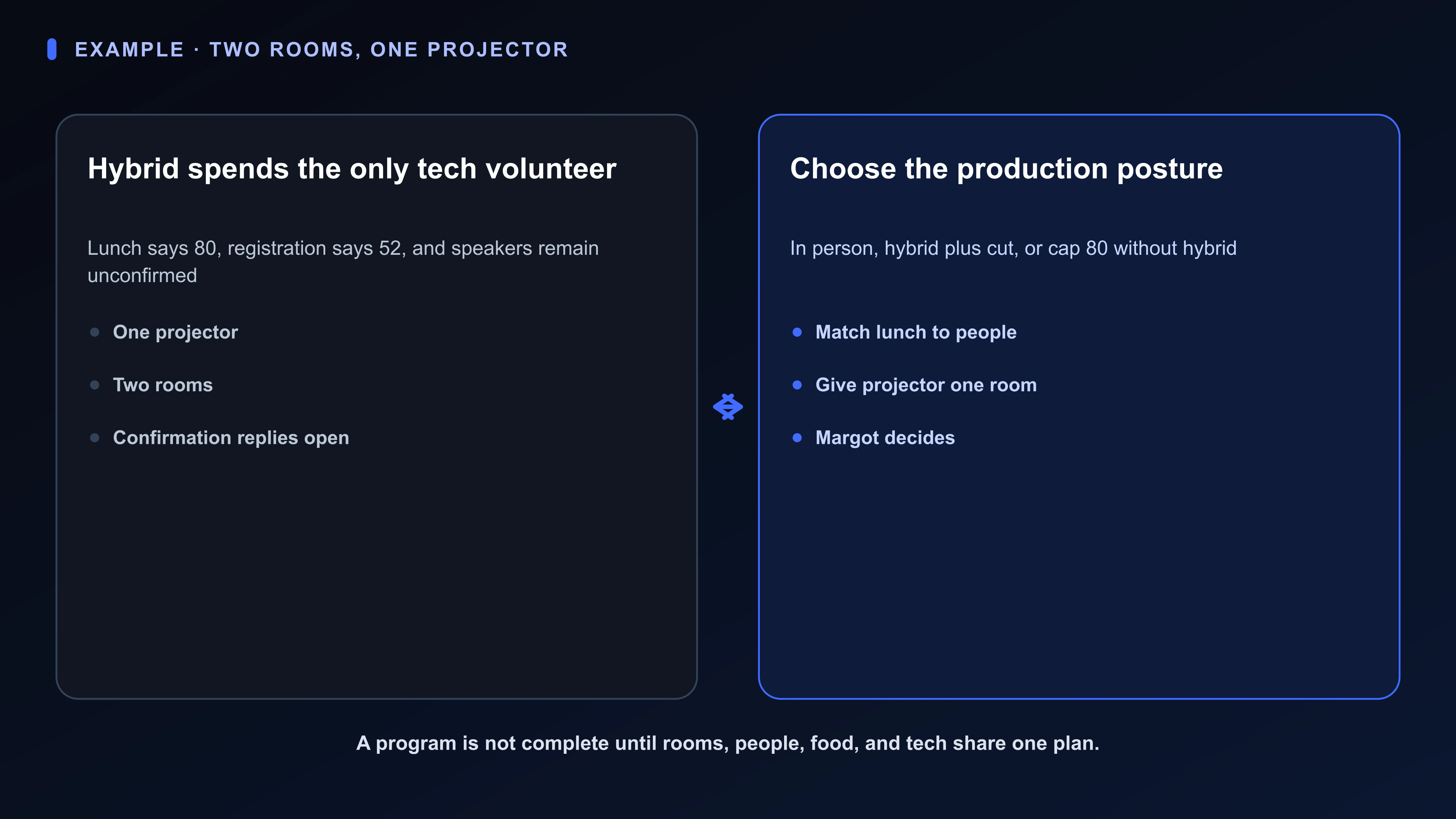This screenshot has height=819, width=1456.
Task: Click the blue bullet beside Match lunch to people
Action: point(797,332)
